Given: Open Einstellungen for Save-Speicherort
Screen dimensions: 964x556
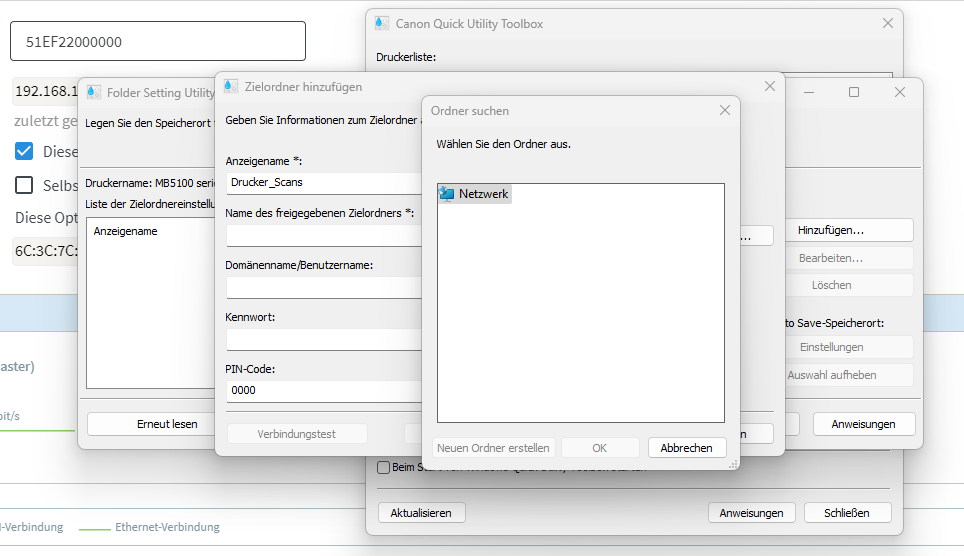Looking at the screenshot, I should coord(849,348).
